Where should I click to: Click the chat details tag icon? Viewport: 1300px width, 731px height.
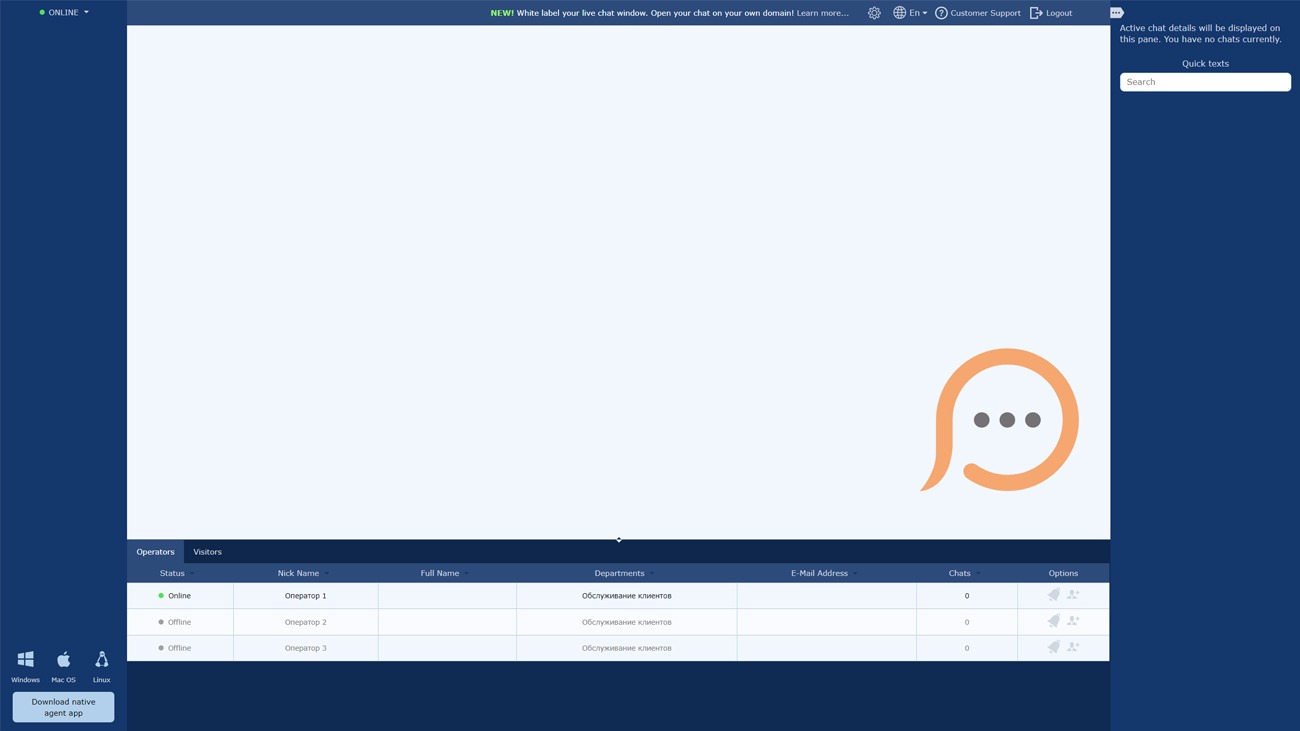tap(1117, 13)
